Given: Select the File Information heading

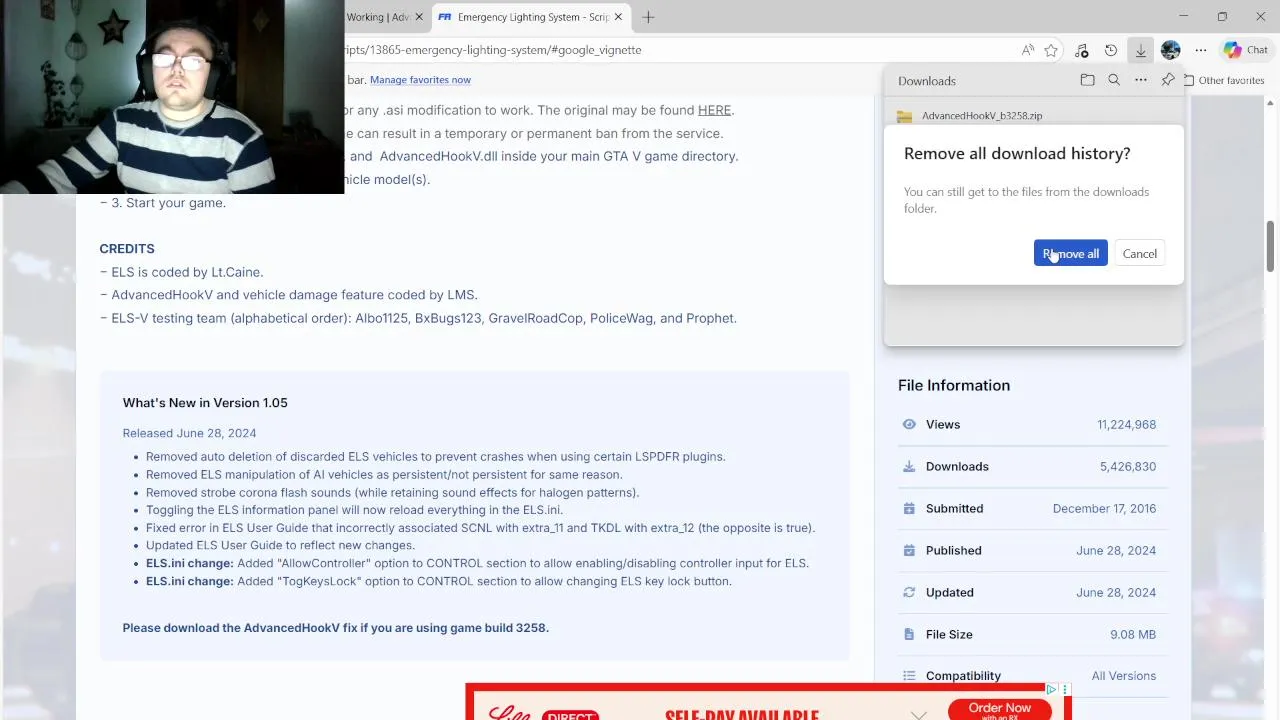Looking at the screenshot, I should (954, 385).
